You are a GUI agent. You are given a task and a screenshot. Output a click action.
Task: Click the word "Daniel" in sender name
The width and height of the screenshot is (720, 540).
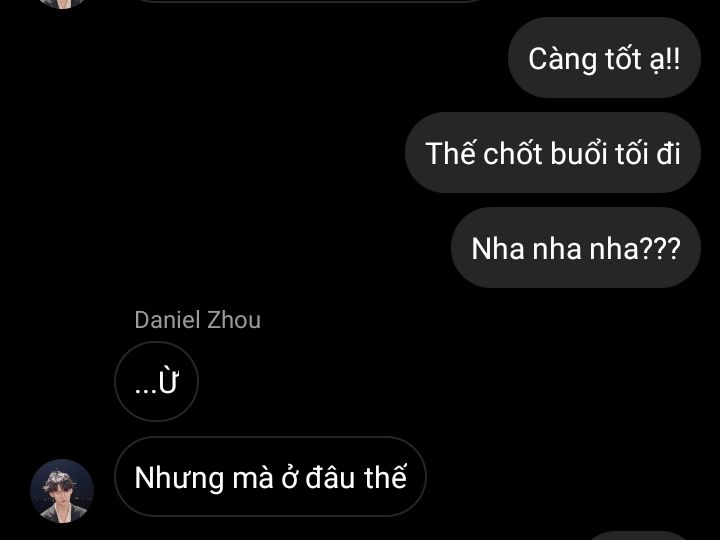coord(168,320)
